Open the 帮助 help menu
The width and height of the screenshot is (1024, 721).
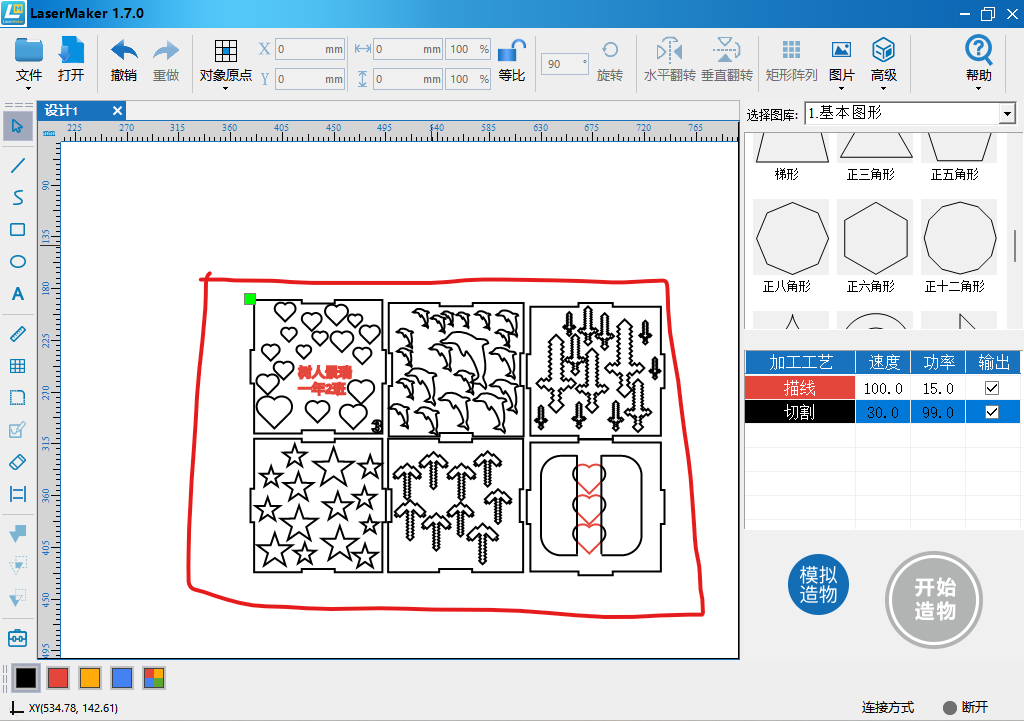pos(978,60)
